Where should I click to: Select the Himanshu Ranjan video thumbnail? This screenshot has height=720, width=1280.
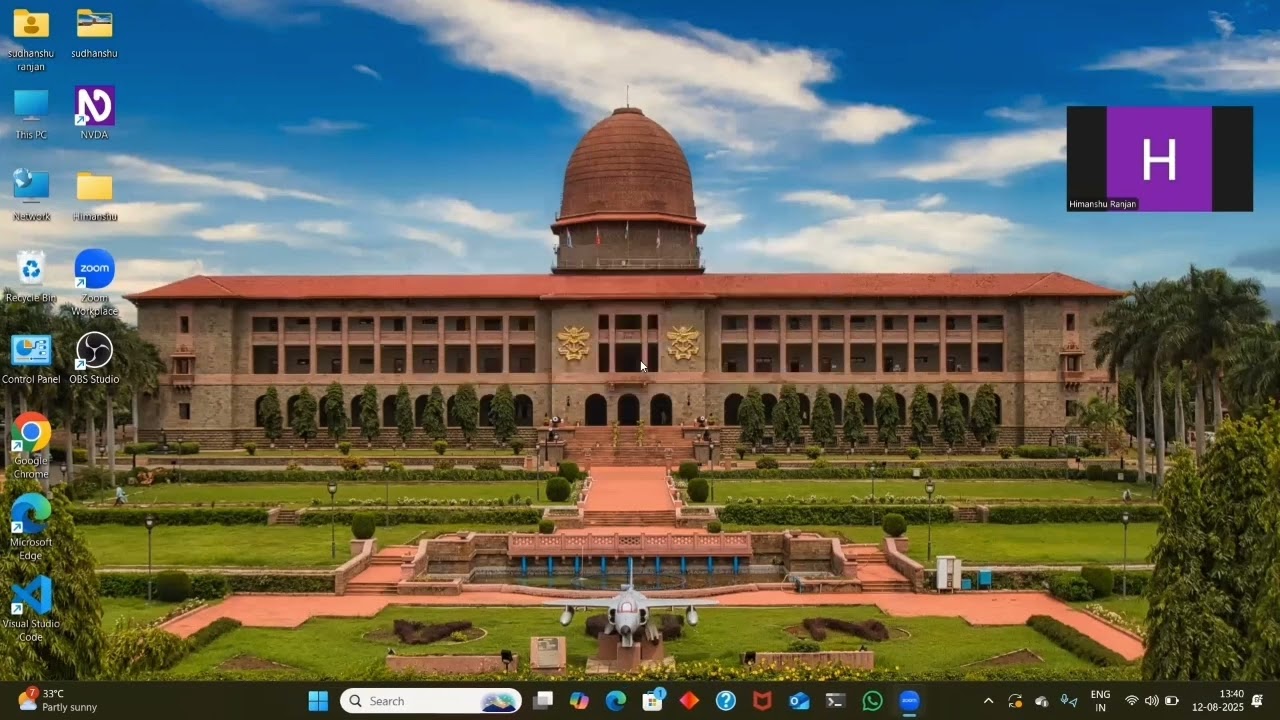[1160, 159]
